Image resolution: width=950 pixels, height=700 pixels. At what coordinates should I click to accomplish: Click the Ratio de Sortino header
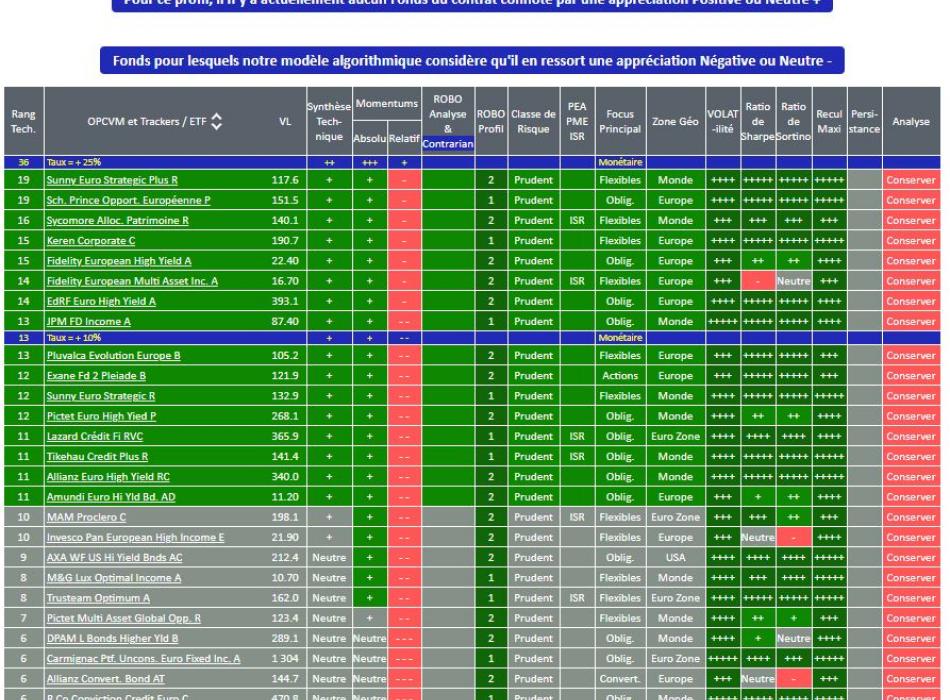(793, 121)
